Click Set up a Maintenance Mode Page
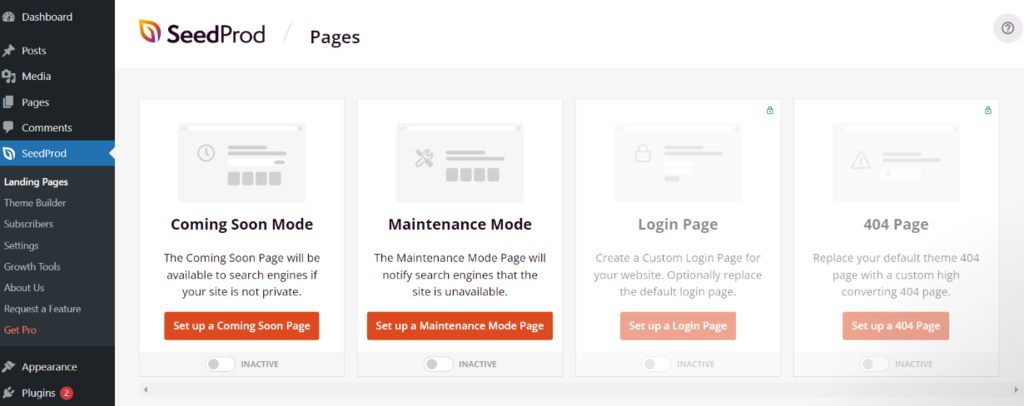Viewport: 1024px width, 406px height. (x=460, y=326)
